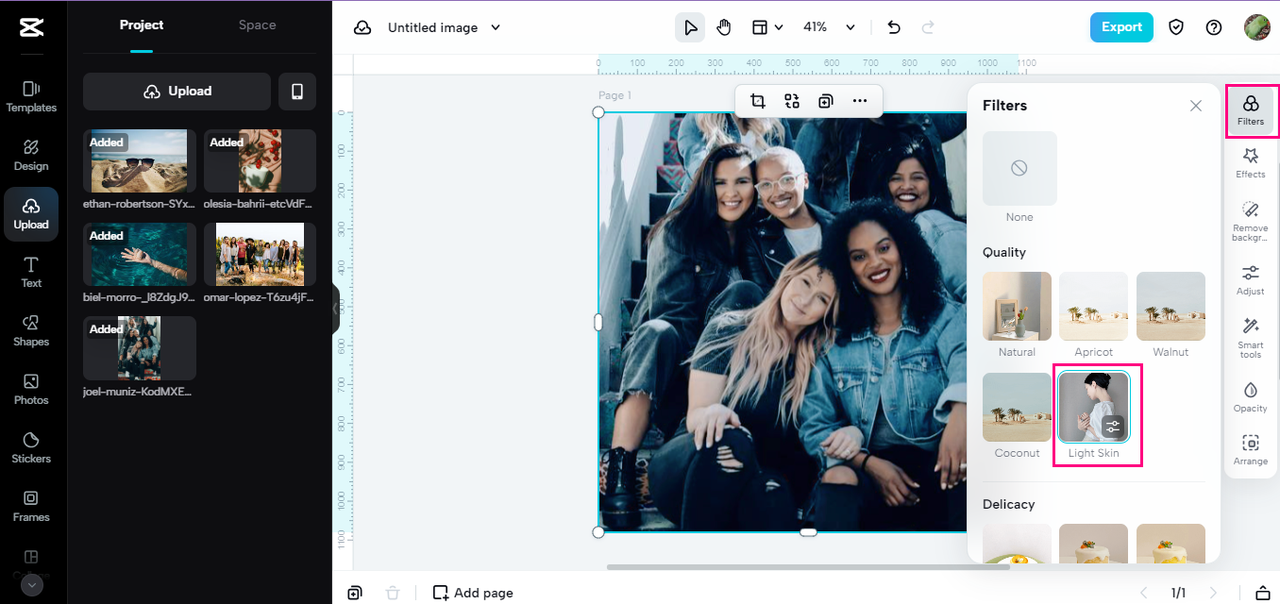Viewport: 1280px width, 604px height.
Task: Open the CapCut logo home
Action: coord(31,28)
